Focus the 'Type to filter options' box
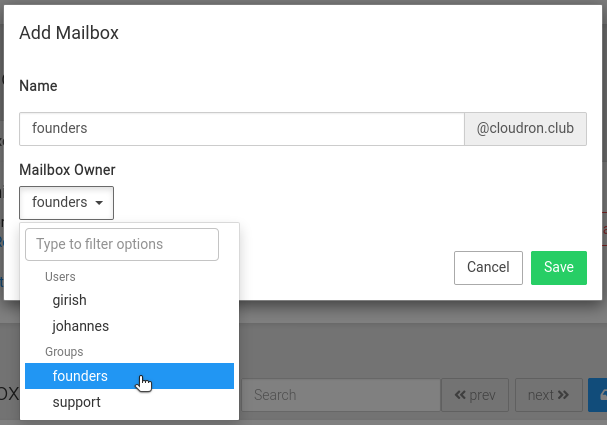Viewport: 607px width, 425px height. pyautogui.click(x=122, y=244)
